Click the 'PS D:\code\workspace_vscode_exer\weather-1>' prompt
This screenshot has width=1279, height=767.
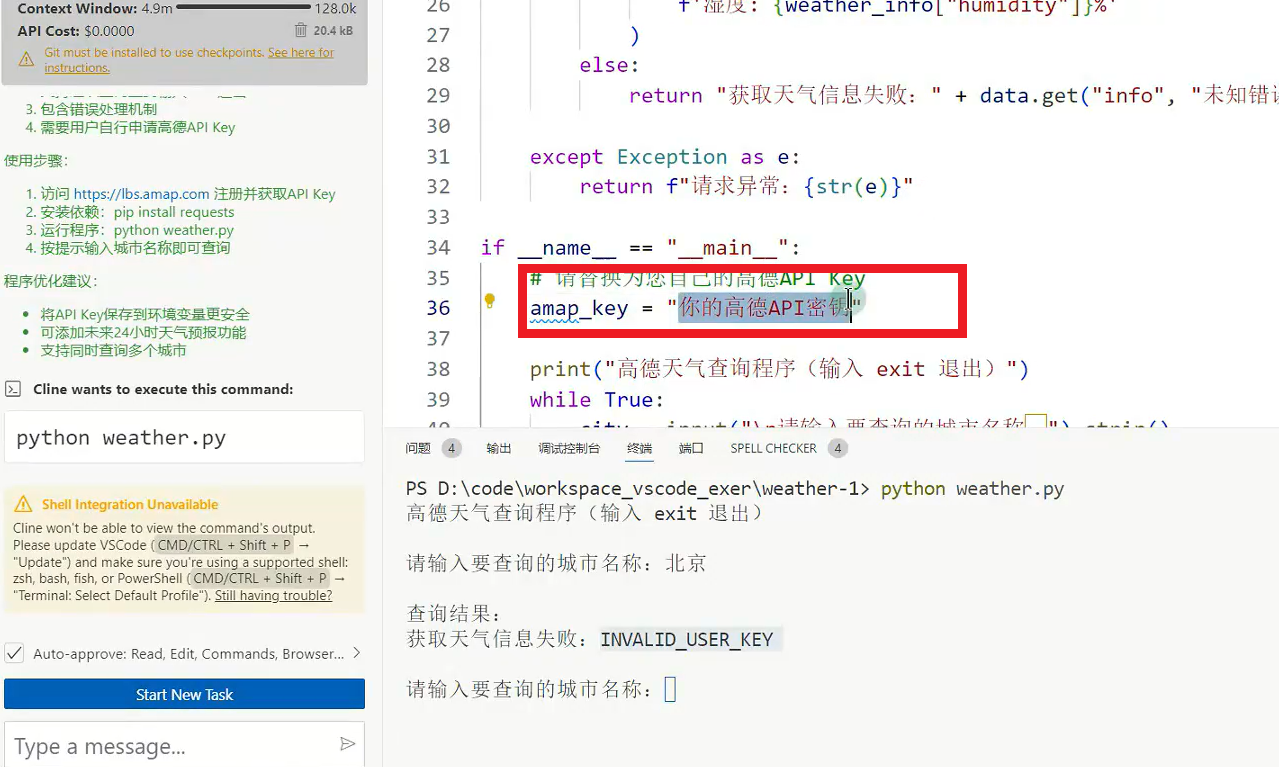638,489
